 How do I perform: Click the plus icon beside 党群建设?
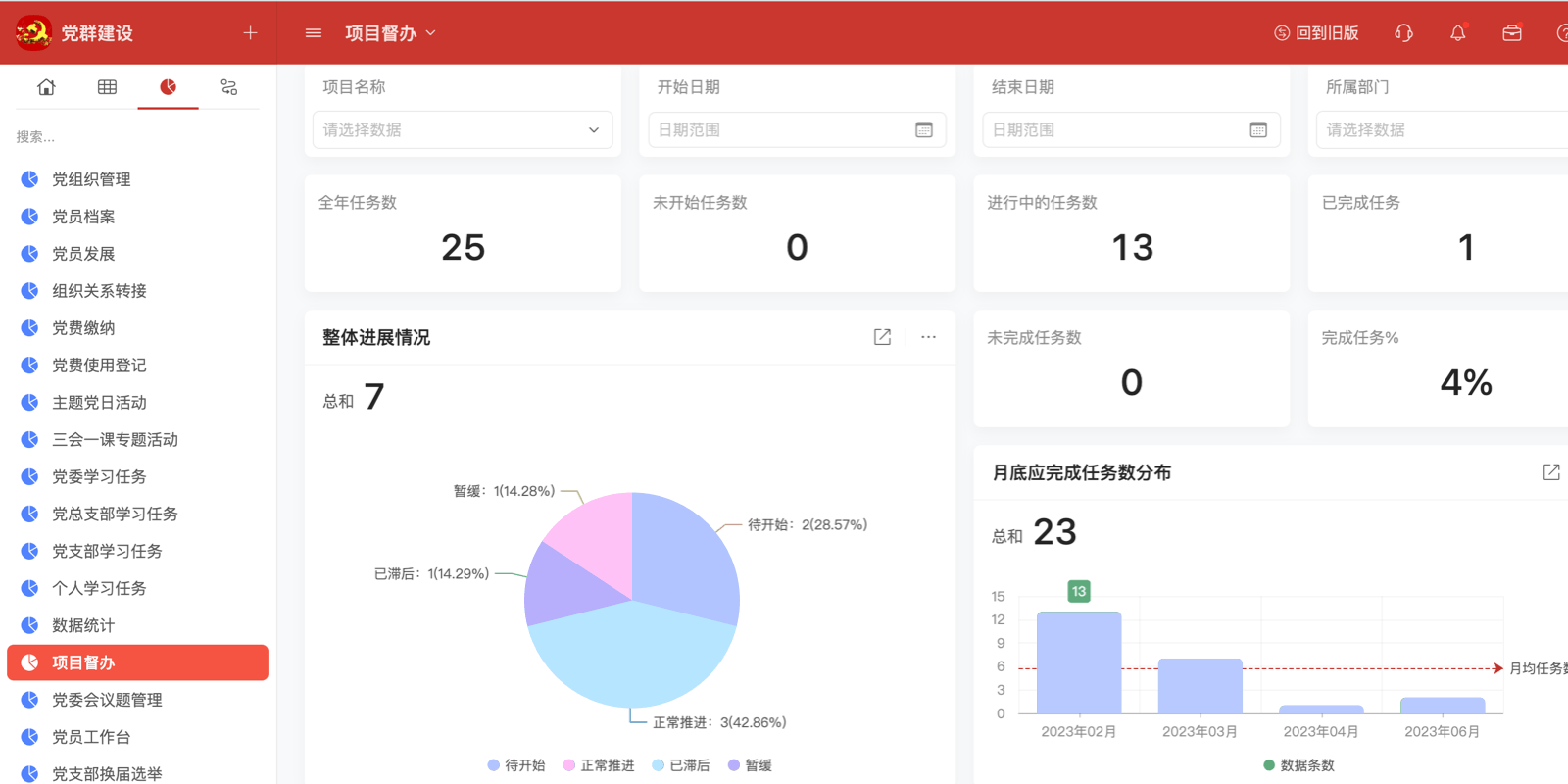[x=250, y=33]
